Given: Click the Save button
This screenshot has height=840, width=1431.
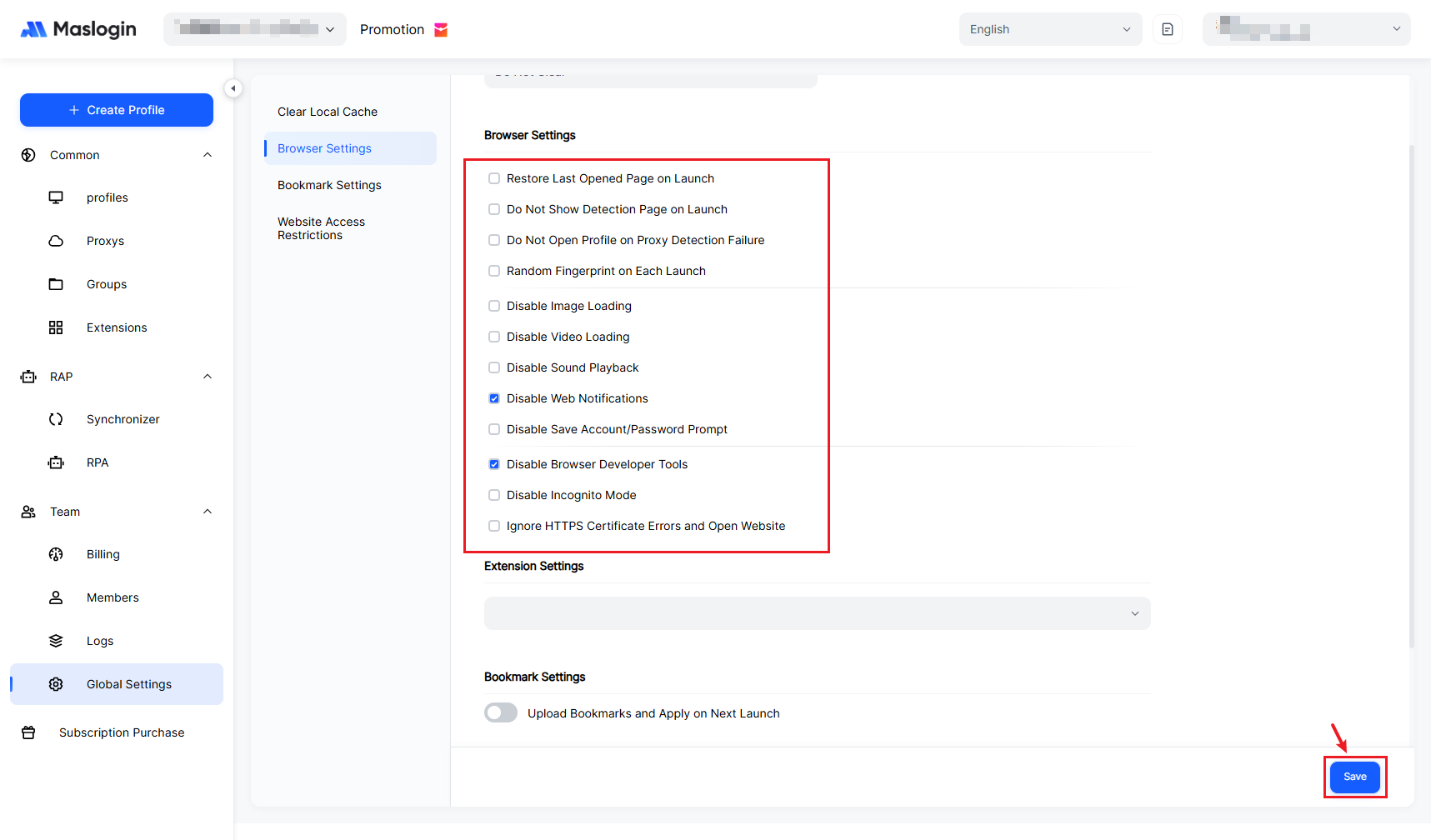Looking at the screenshot, I should 1354,777.
